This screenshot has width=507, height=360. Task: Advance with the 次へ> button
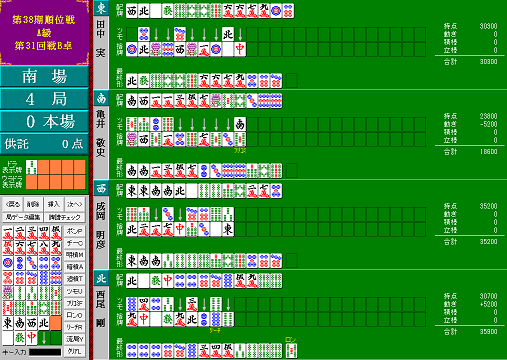point(75,204)
